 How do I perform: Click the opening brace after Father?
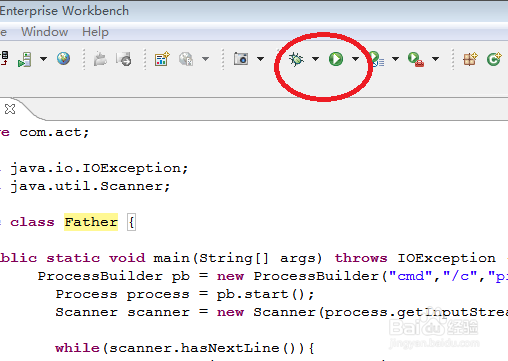(132, 222)
